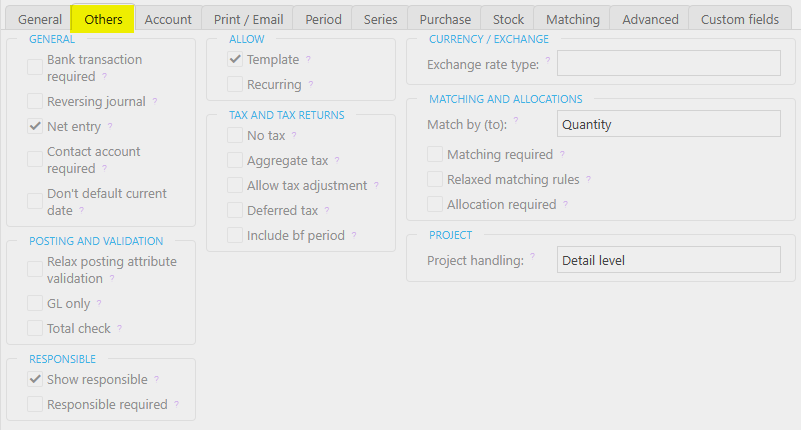Click help icon next to Show responsible

[x=157, y=380]
